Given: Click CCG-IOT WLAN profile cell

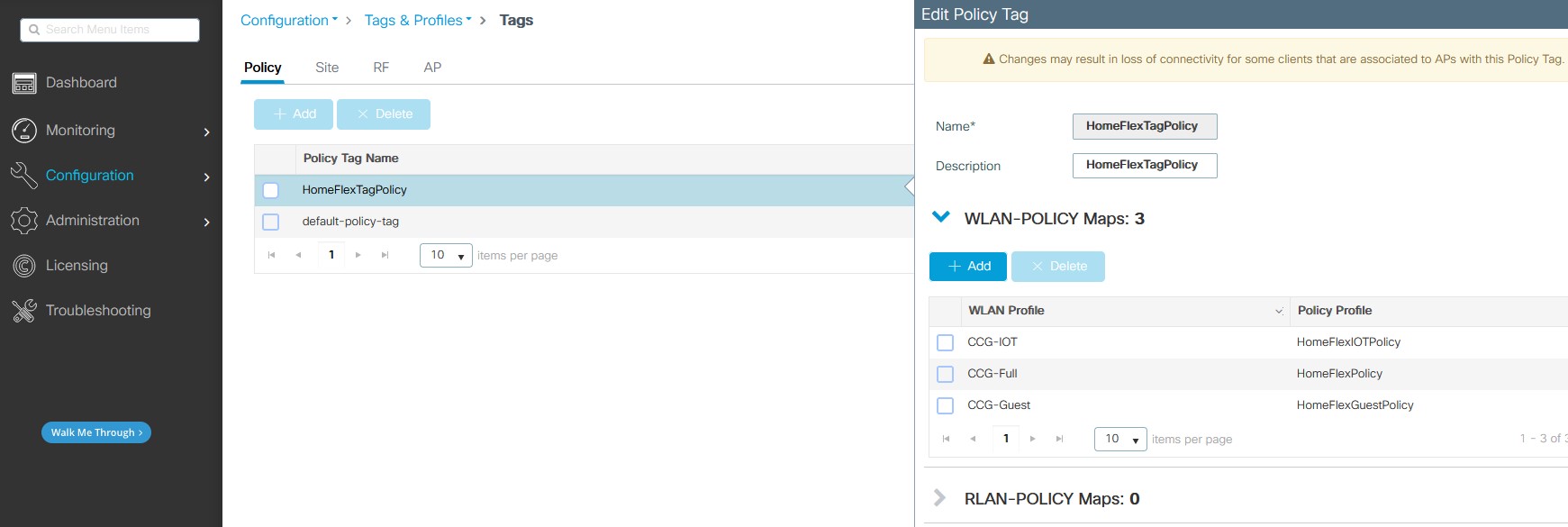Looking at the screenshot, I should point(992,342).
